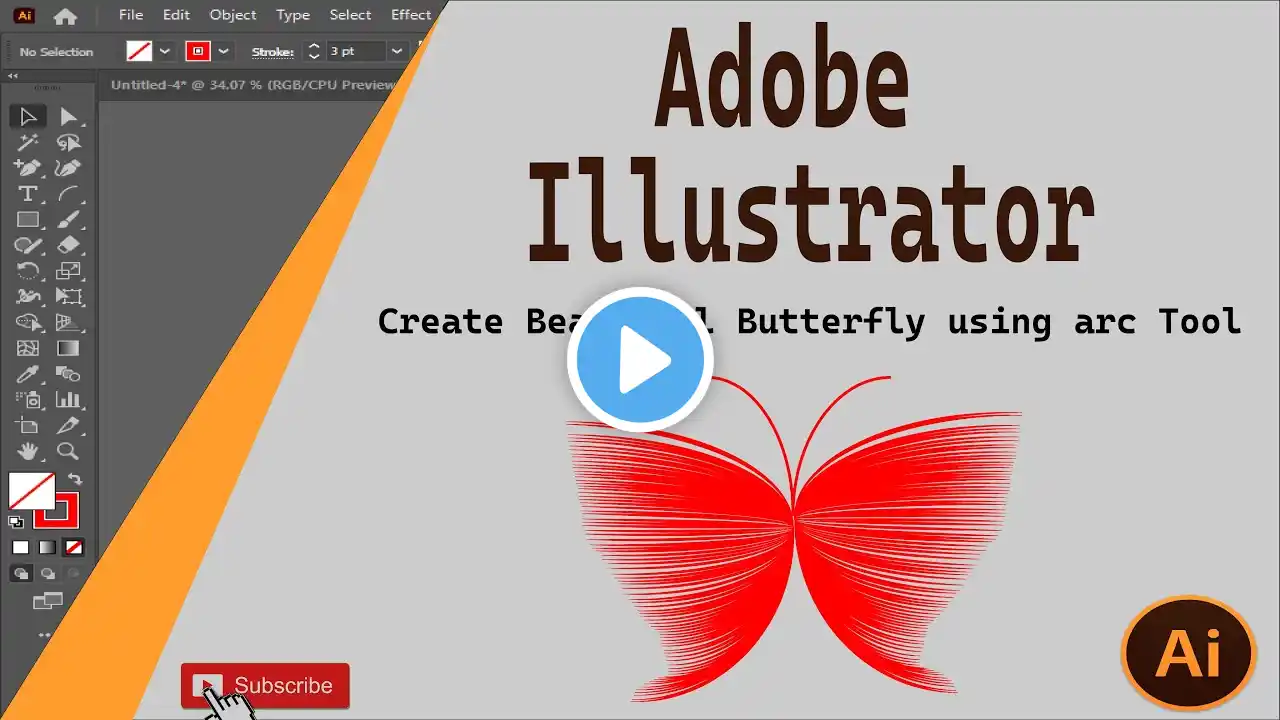
Task: Set paint mode to Gradient
Action: 47,547
